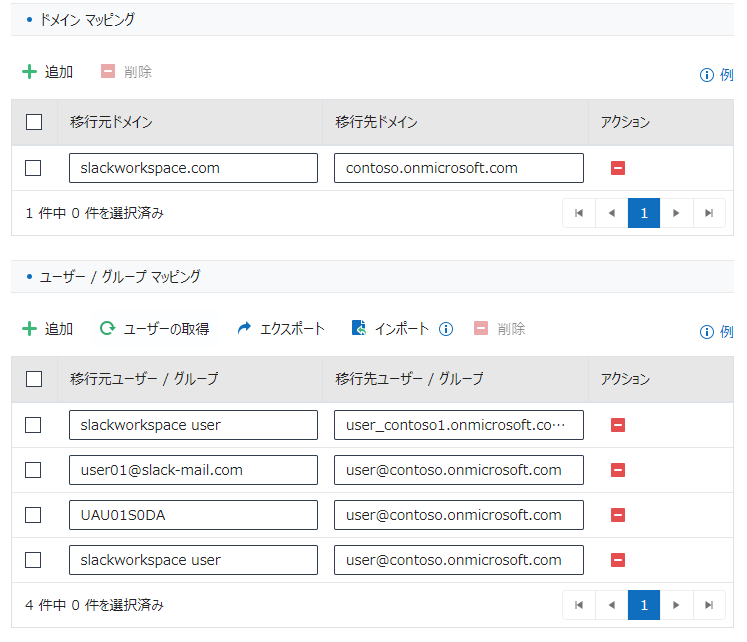Check the UAU01S0DA row checkbox

[33, 515]
